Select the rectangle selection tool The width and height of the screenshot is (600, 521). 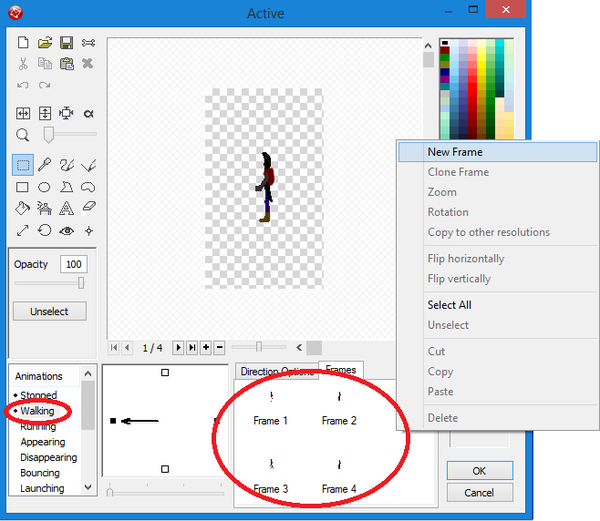(x=22, y=165)
